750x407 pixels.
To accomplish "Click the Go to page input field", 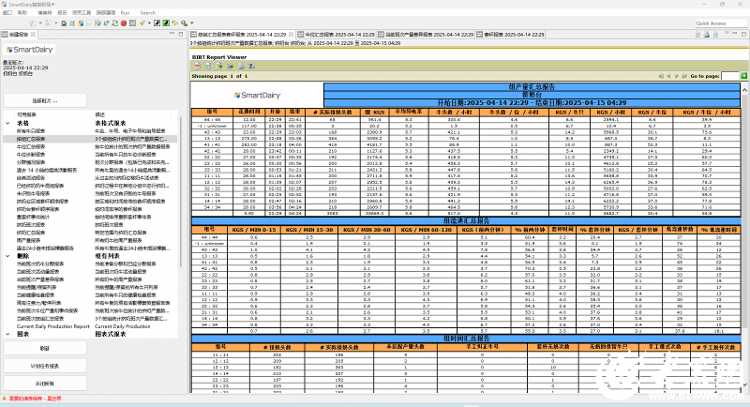I will click(730, 76).
